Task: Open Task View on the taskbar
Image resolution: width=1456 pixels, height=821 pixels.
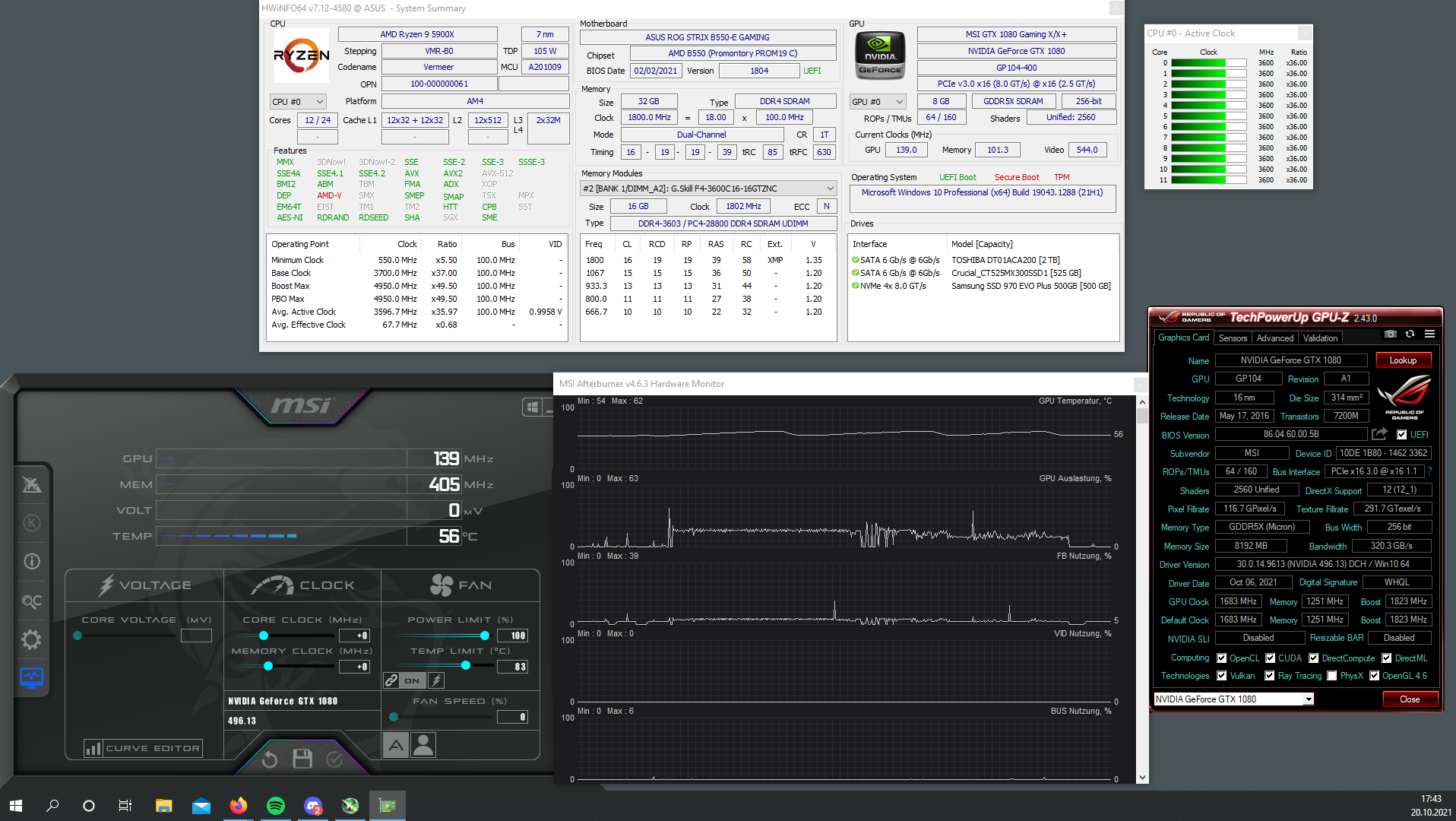Action: tap(125, 806)
